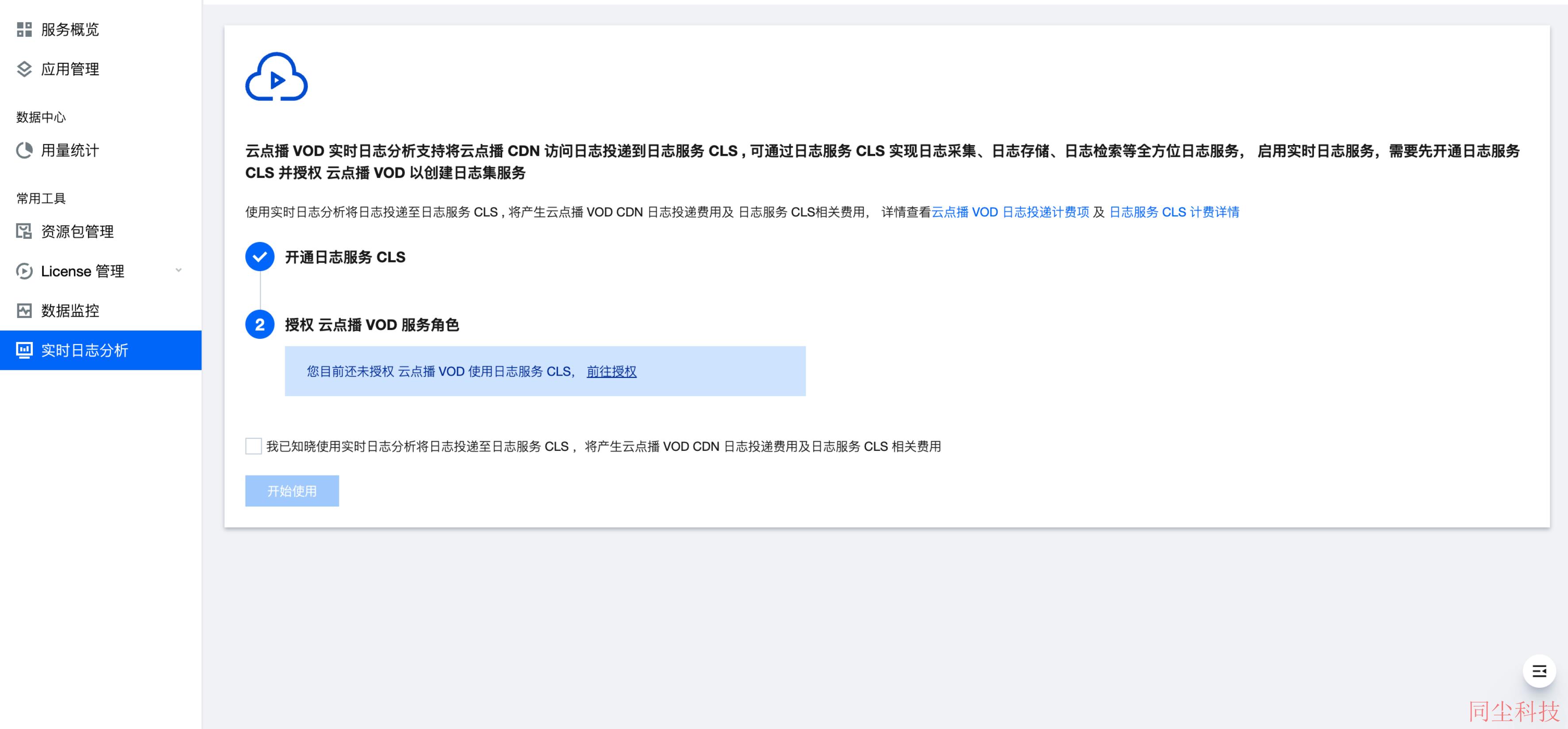The height and width of the screenshot is (729, 1568).
Task: Open 服务概览 in the sidebar
Action: point(100,29)
